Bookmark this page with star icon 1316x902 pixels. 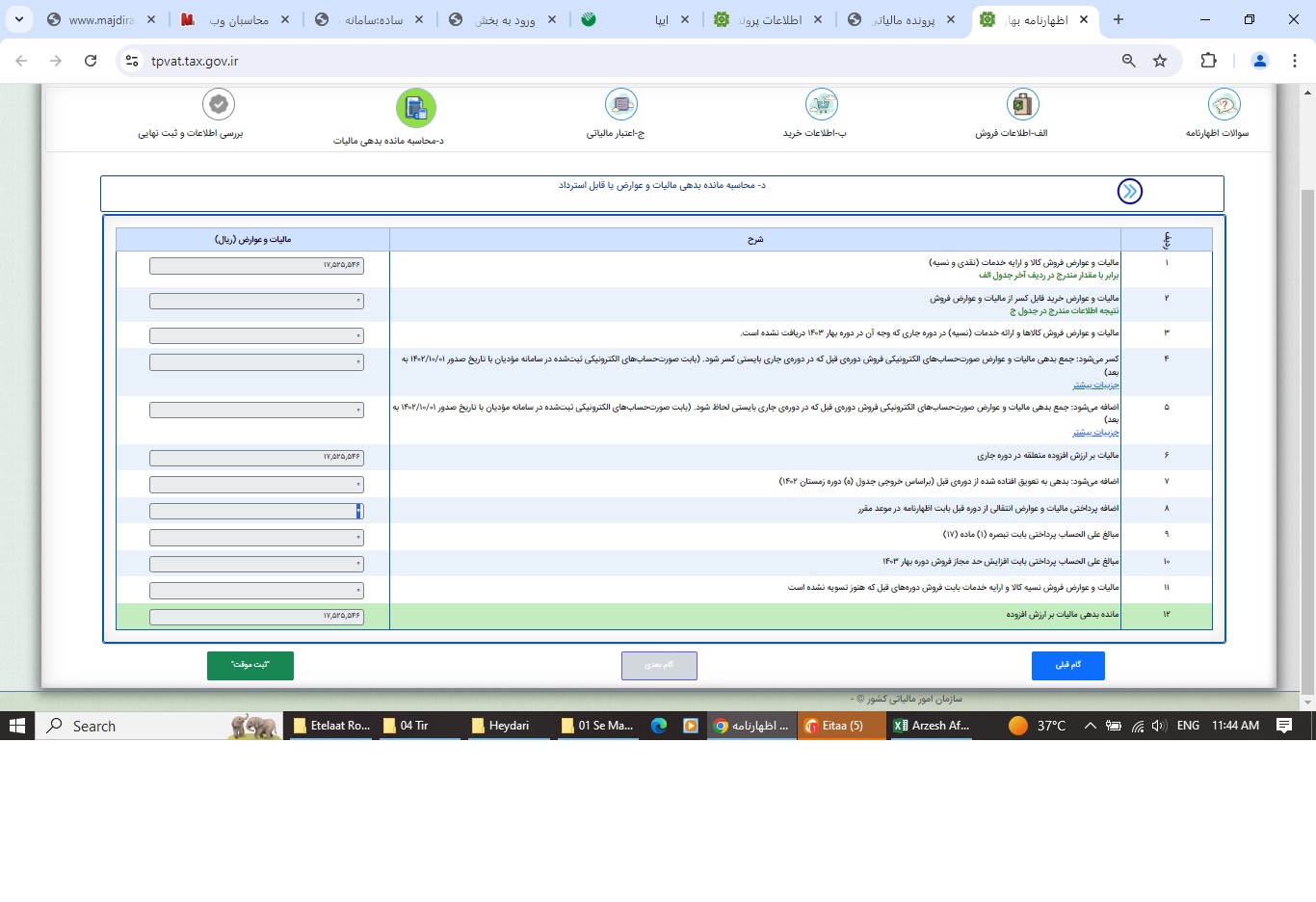click(1160, 61)
